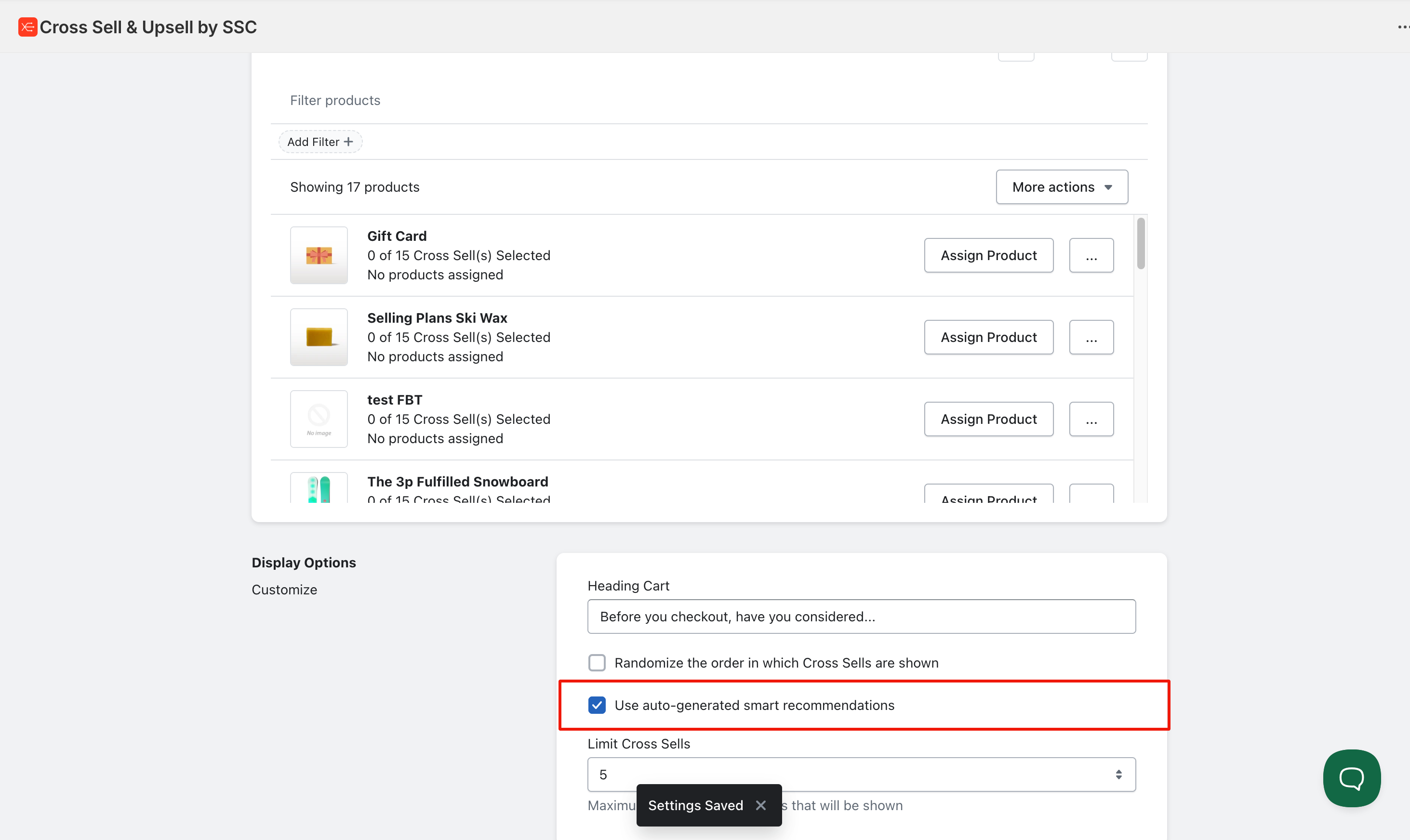Click the Cross Sell app logo icon
1410x840 pixels.
tap(27, 26)
